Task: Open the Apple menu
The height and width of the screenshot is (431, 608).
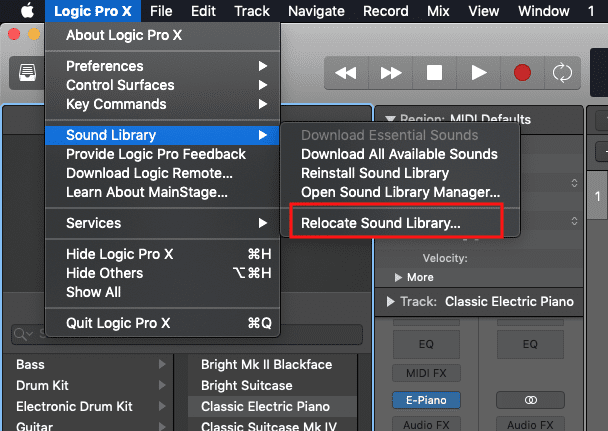Action: pyautogui.click(x=27, y=11)
